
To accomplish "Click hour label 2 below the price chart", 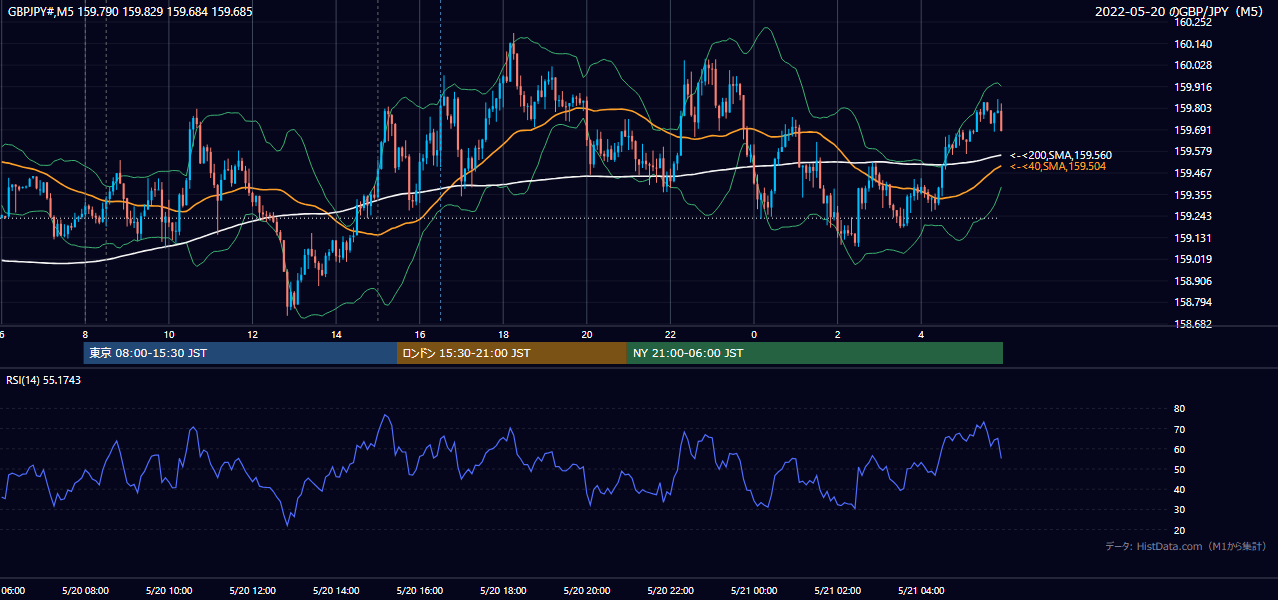I will [838, 334].
